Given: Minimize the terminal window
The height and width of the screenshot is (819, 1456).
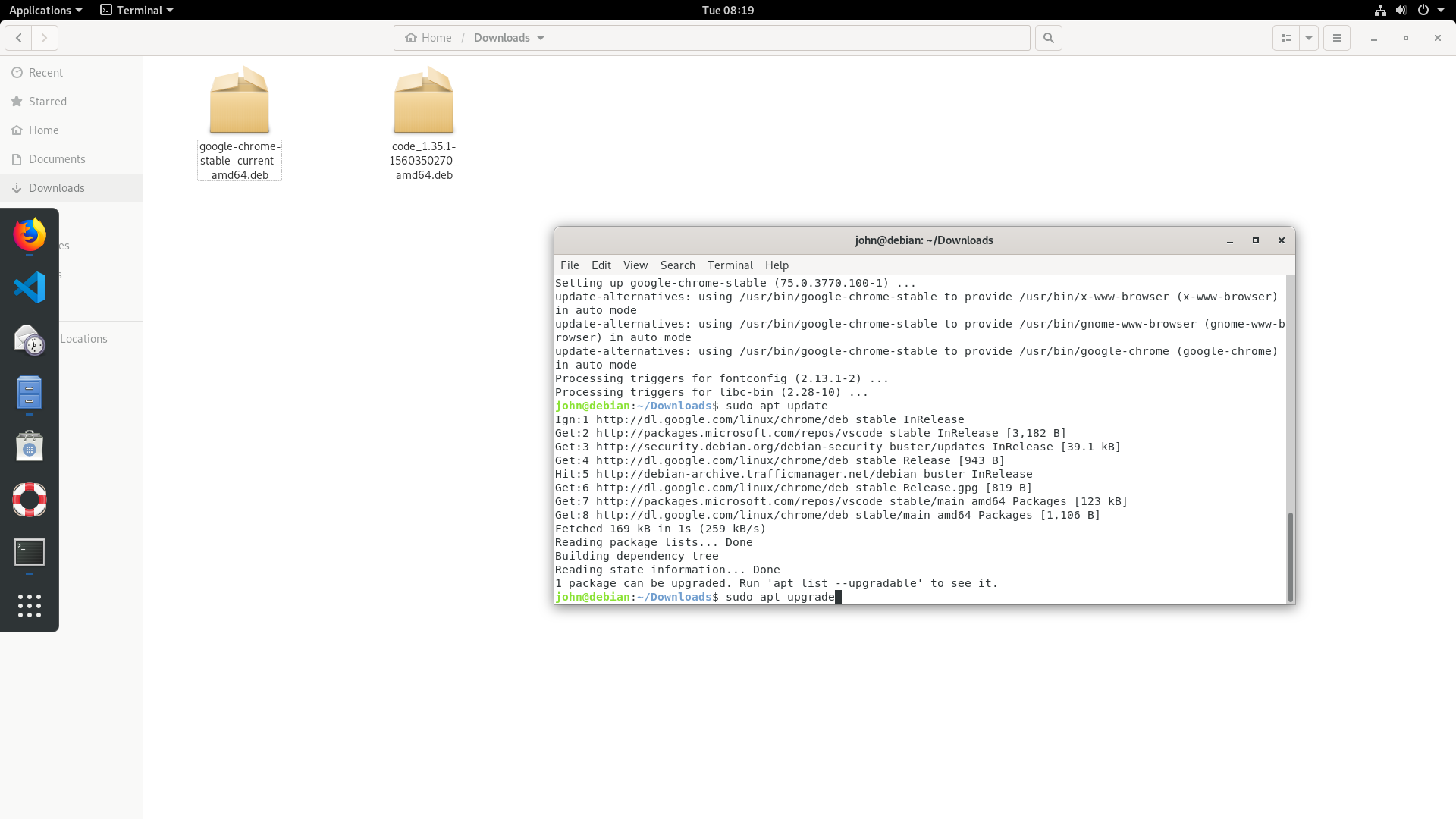Looking at the screenshot, I should point(1230,240).
